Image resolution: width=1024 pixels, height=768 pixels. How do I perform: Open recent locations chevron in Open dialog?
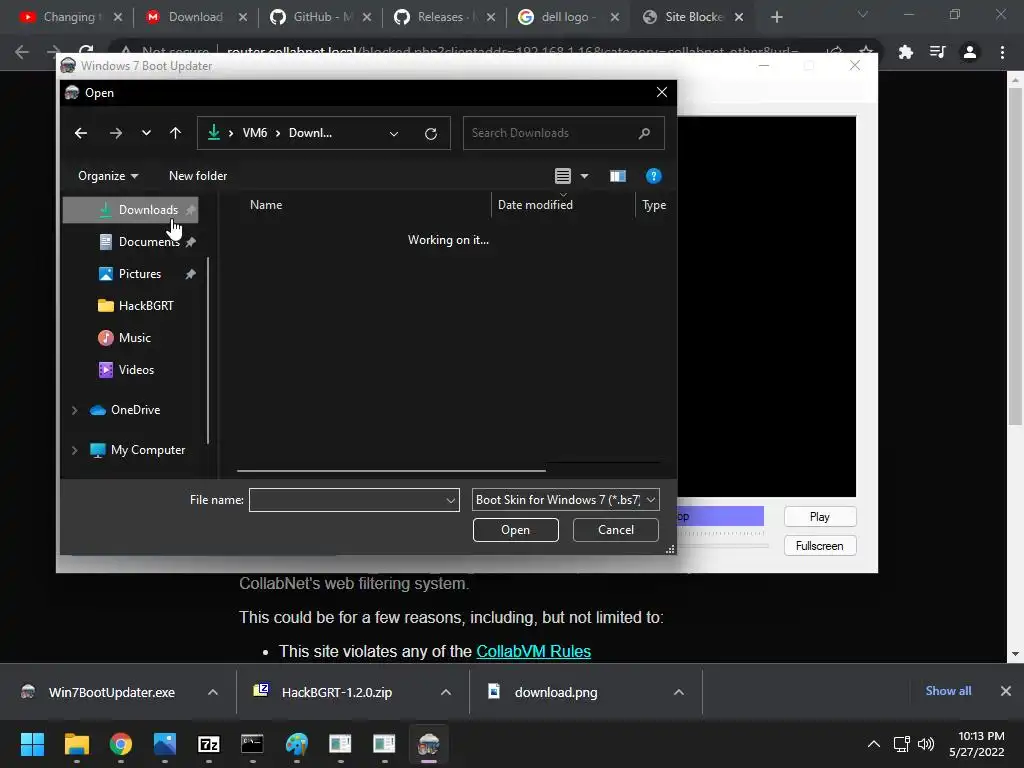tap(146, 133)
